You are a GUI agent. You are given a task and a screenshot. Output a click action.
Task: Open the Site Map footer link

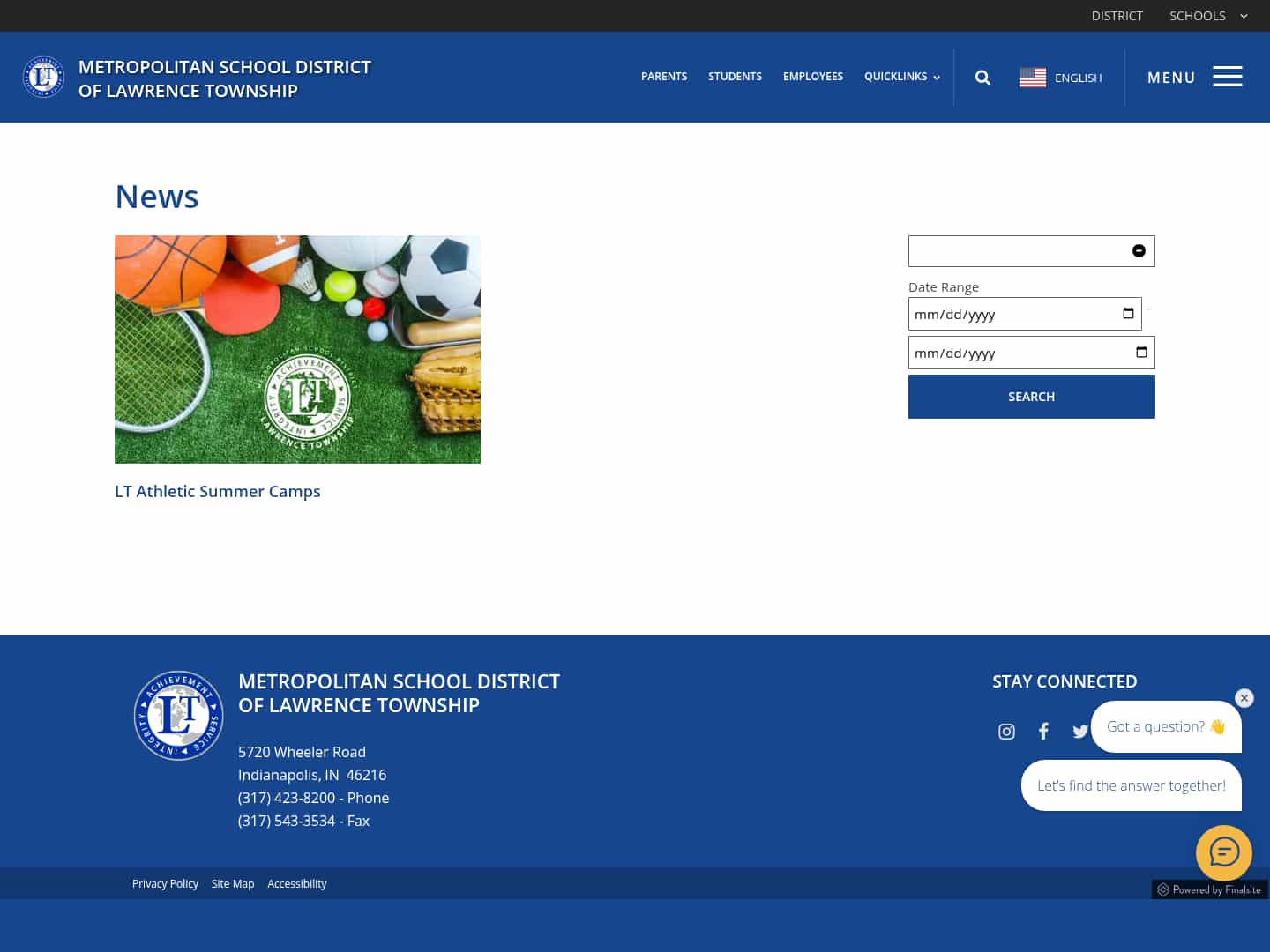233,883
